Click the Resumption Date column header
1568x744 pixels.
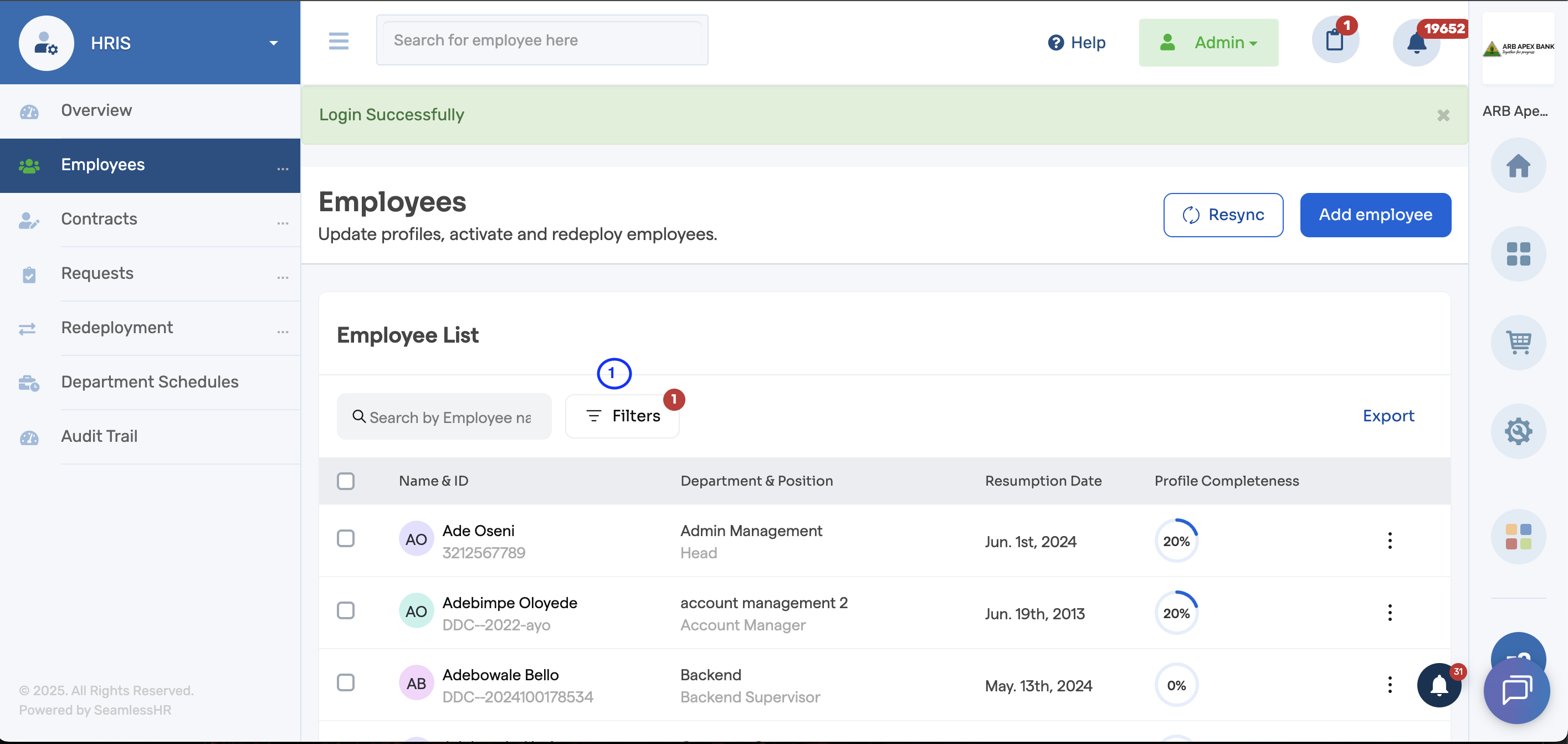[1043, 481]
